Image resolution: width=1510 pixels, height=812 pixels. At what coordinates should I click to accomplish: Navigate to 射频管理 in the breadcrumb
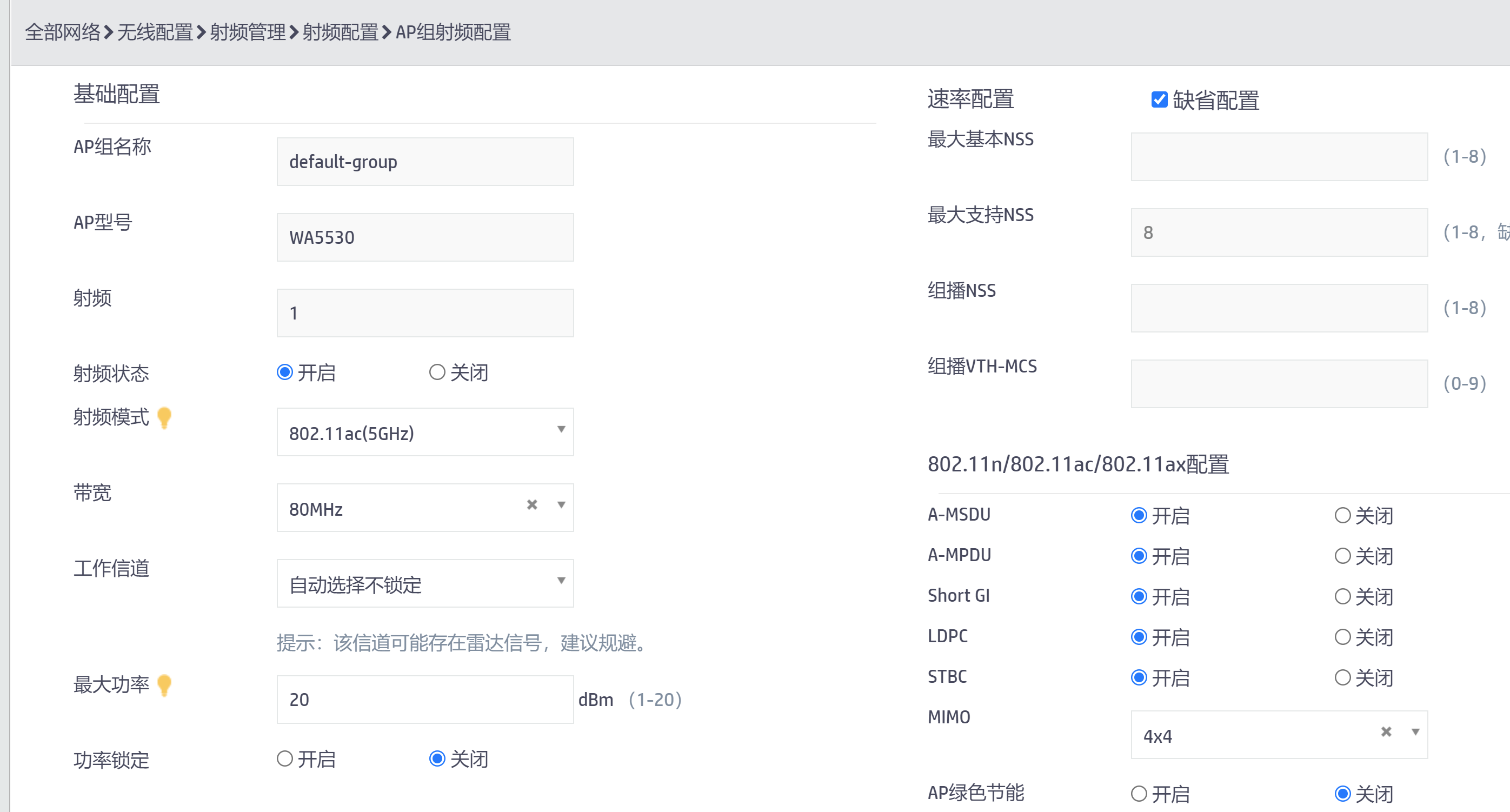pos(248,32)
